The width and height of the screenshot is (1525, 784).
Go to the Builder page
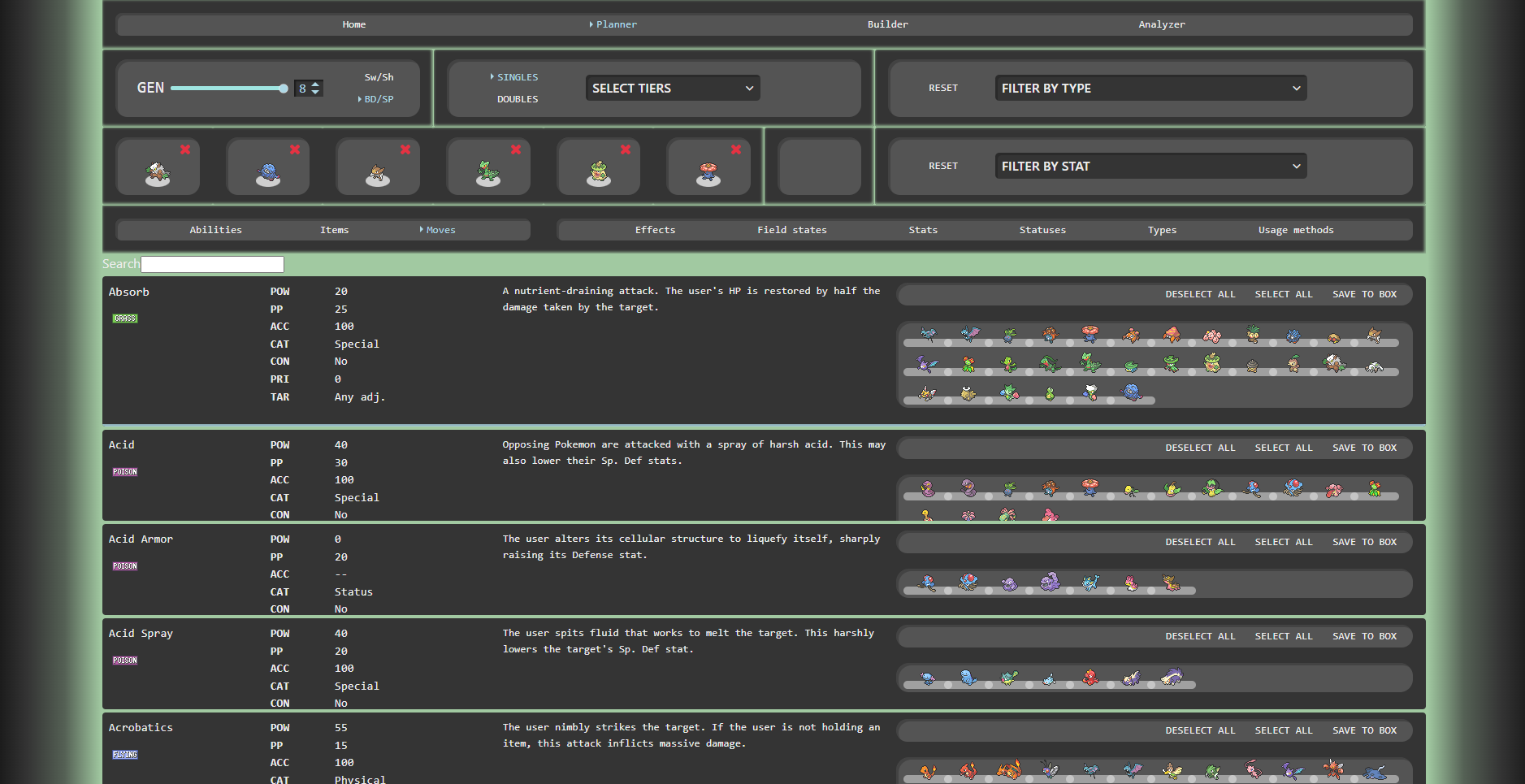pyautogui.click(x=887, y=24)
